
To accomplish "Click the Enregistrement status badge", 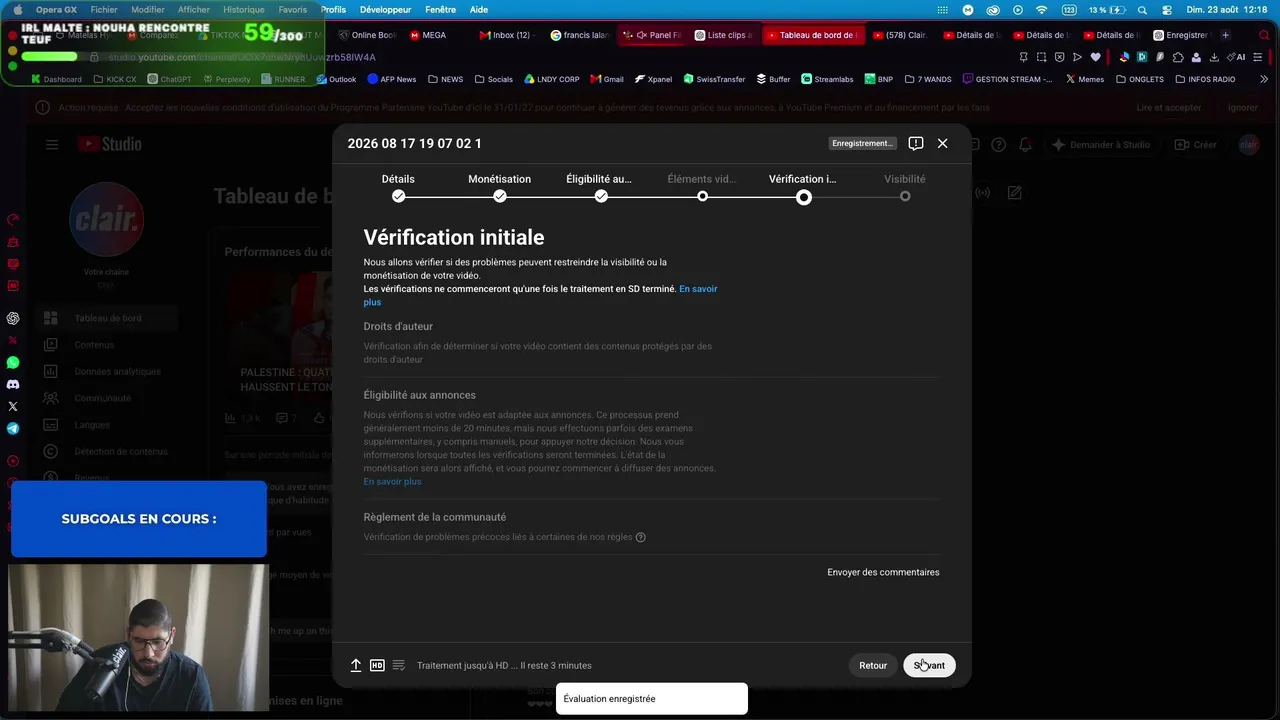I will 862,143.
